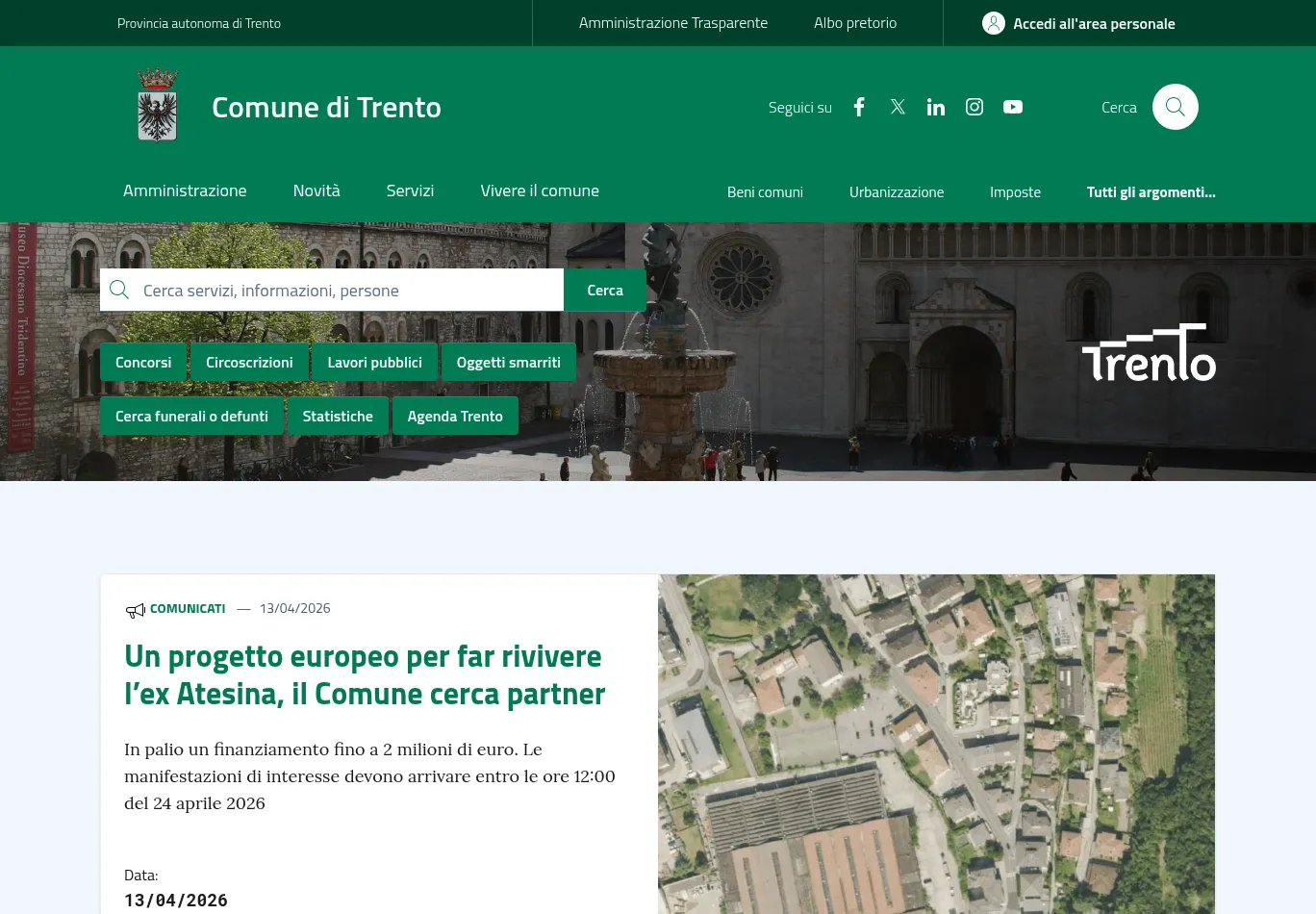
Task: Focus the Cerca servizi search field
Action: tap(346, 291)
